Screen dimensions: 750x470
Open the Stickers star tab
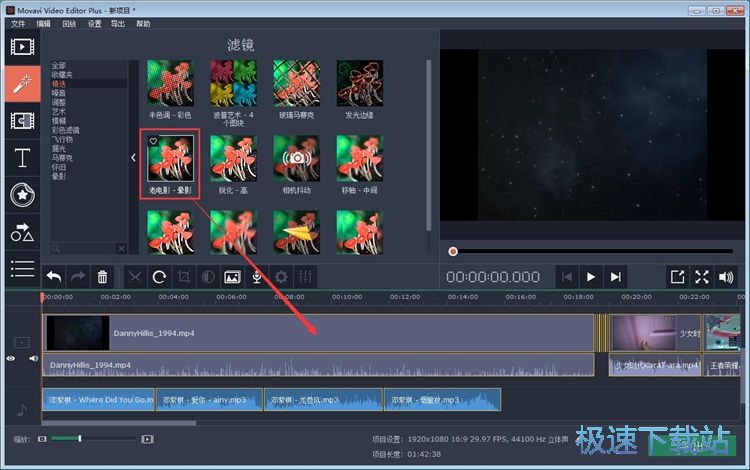pyautogui.click(x=22, y=195)
